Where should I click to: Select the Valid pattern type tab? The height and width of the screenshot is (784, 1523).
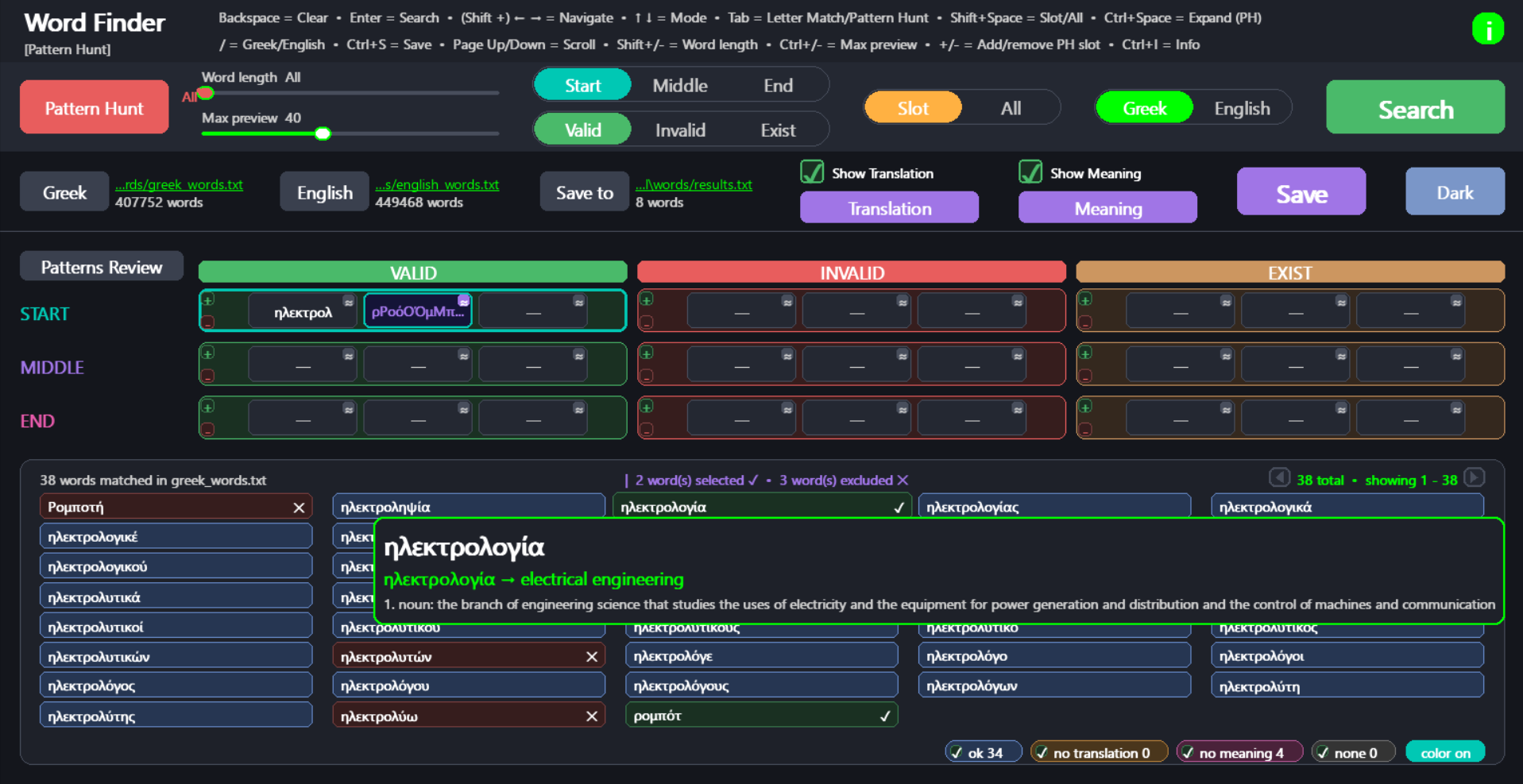click(x=582, y=129)
